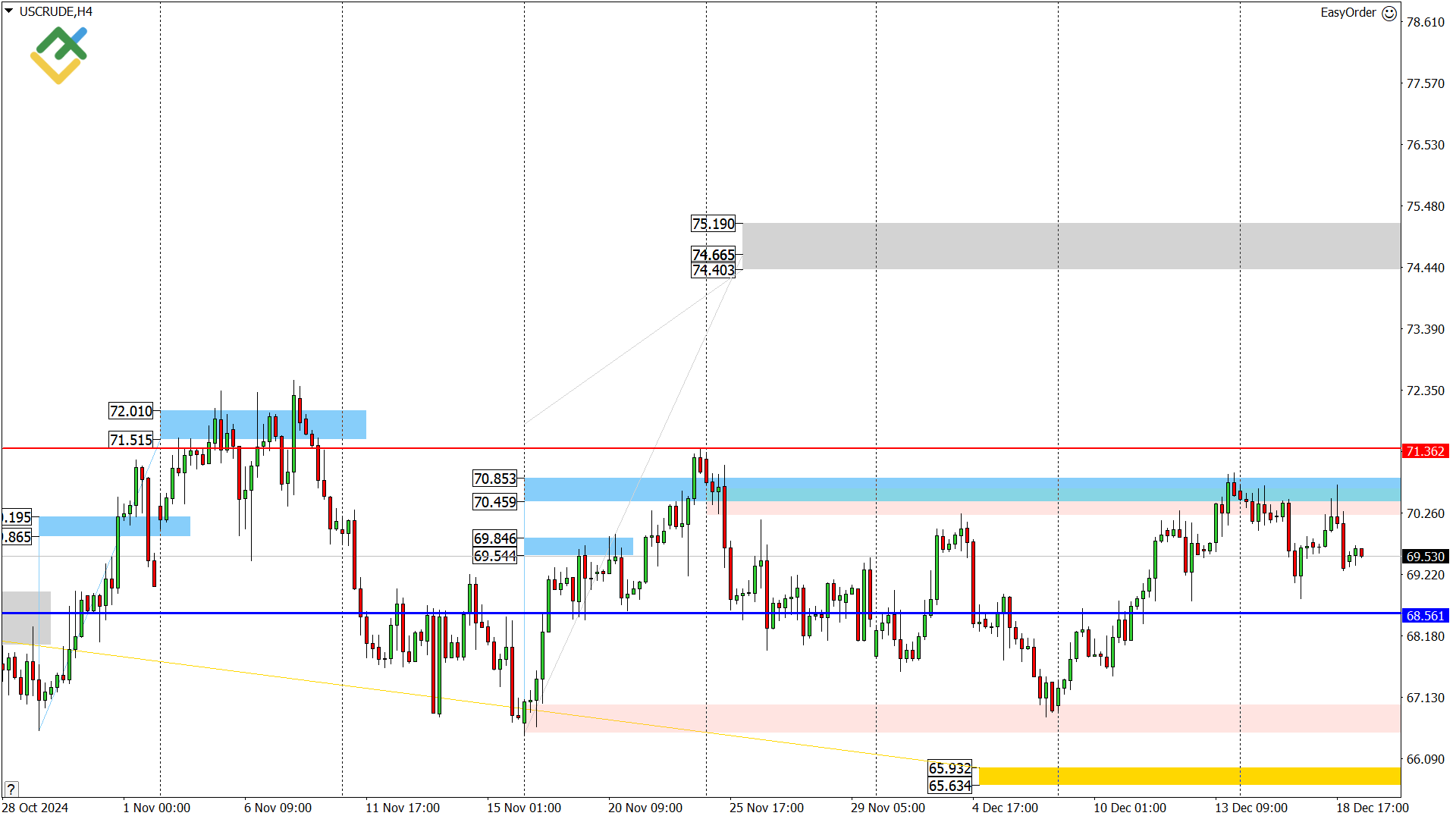Viewport: 1456px width, 819px height.
Task: Click the 75.190 level label
Action: (x=714, y=224)
